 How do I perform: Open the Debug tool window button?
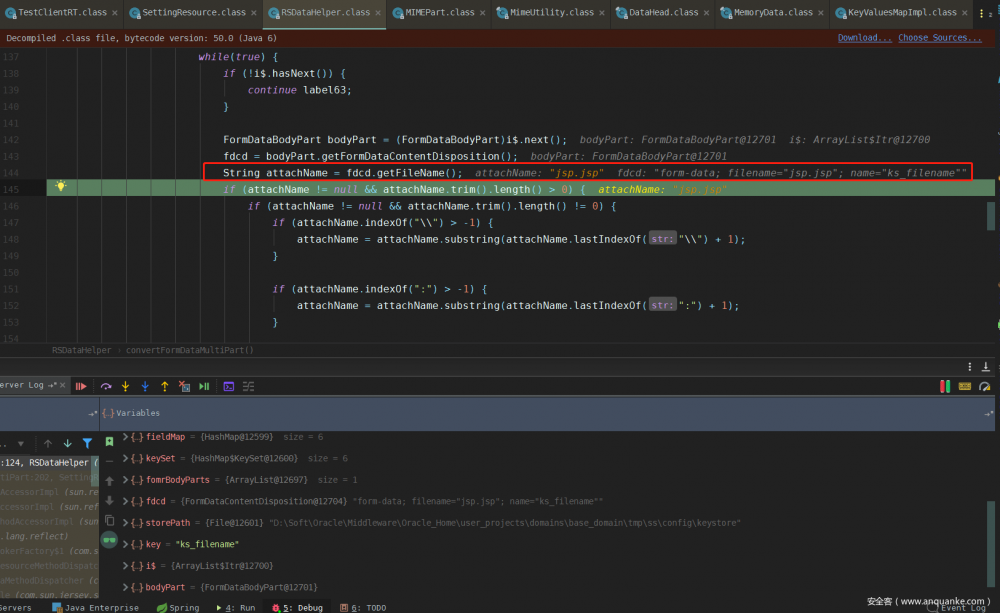(x=300, y=607)
